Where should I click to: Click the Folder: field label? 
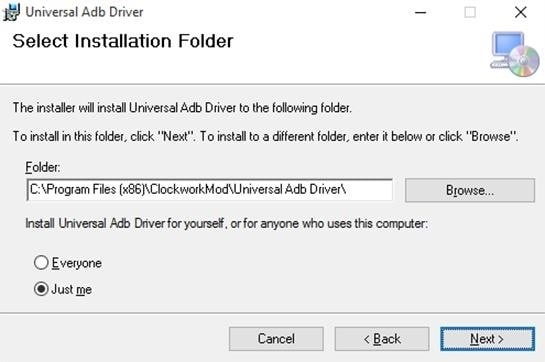43,168
